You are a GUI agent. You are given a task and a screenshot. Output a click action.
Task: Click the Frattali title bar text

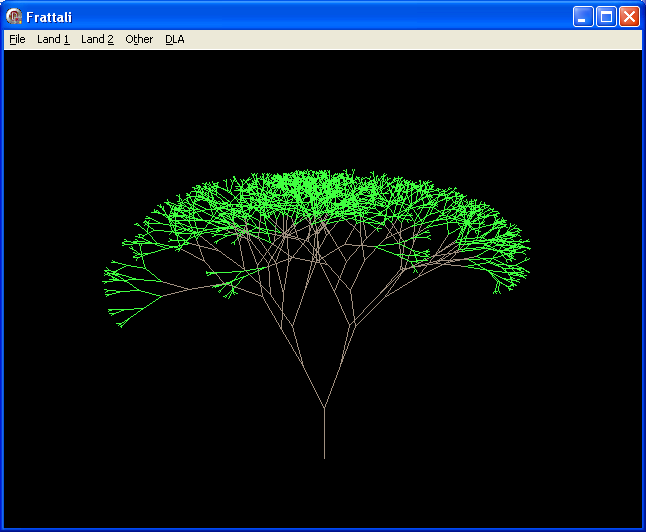49,17
